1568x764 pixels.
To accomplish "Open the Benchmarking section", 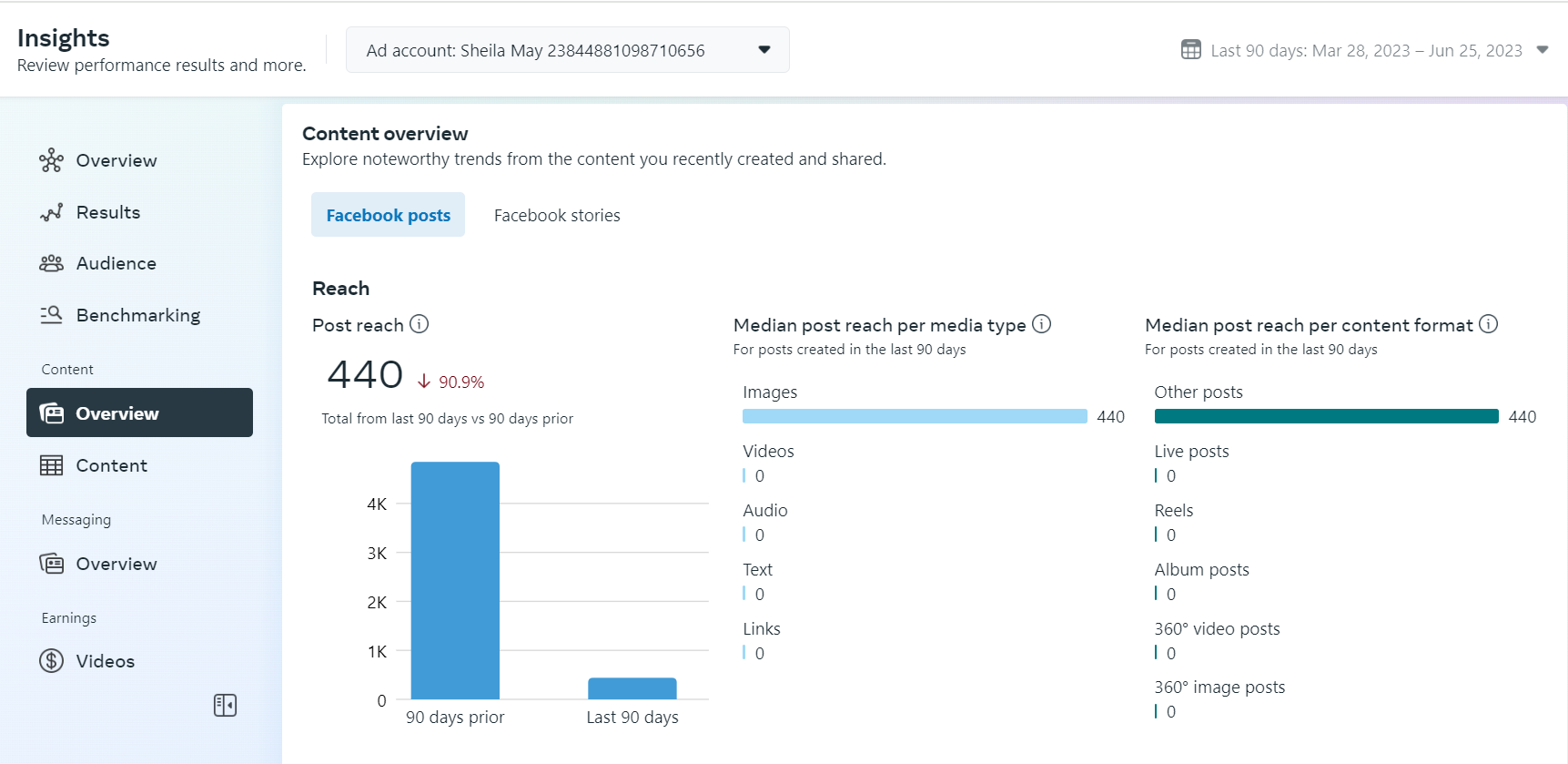I will 139,315.
